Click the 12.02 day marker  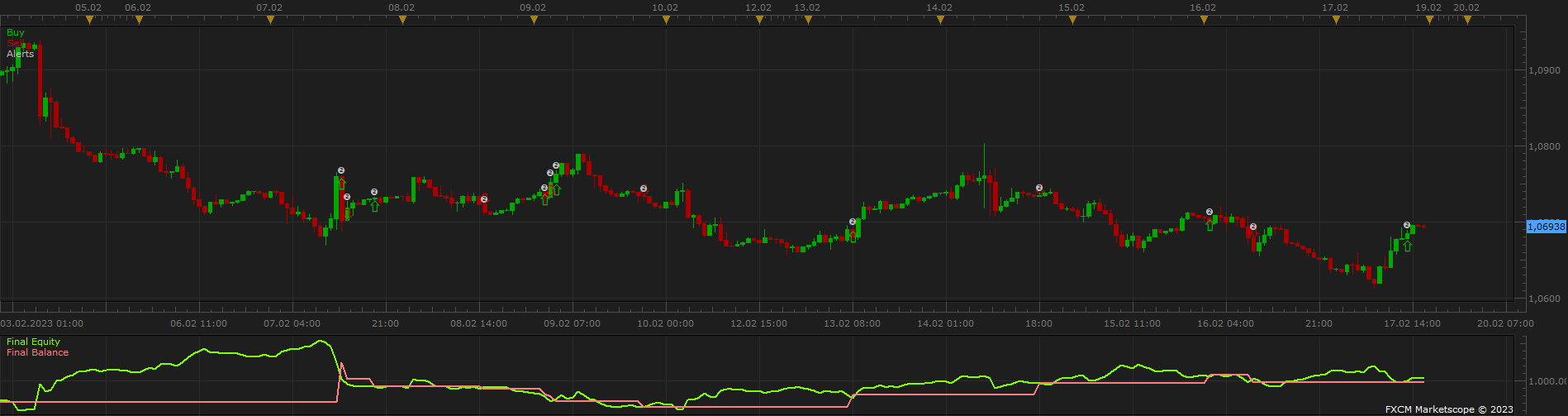click(759, 20)
